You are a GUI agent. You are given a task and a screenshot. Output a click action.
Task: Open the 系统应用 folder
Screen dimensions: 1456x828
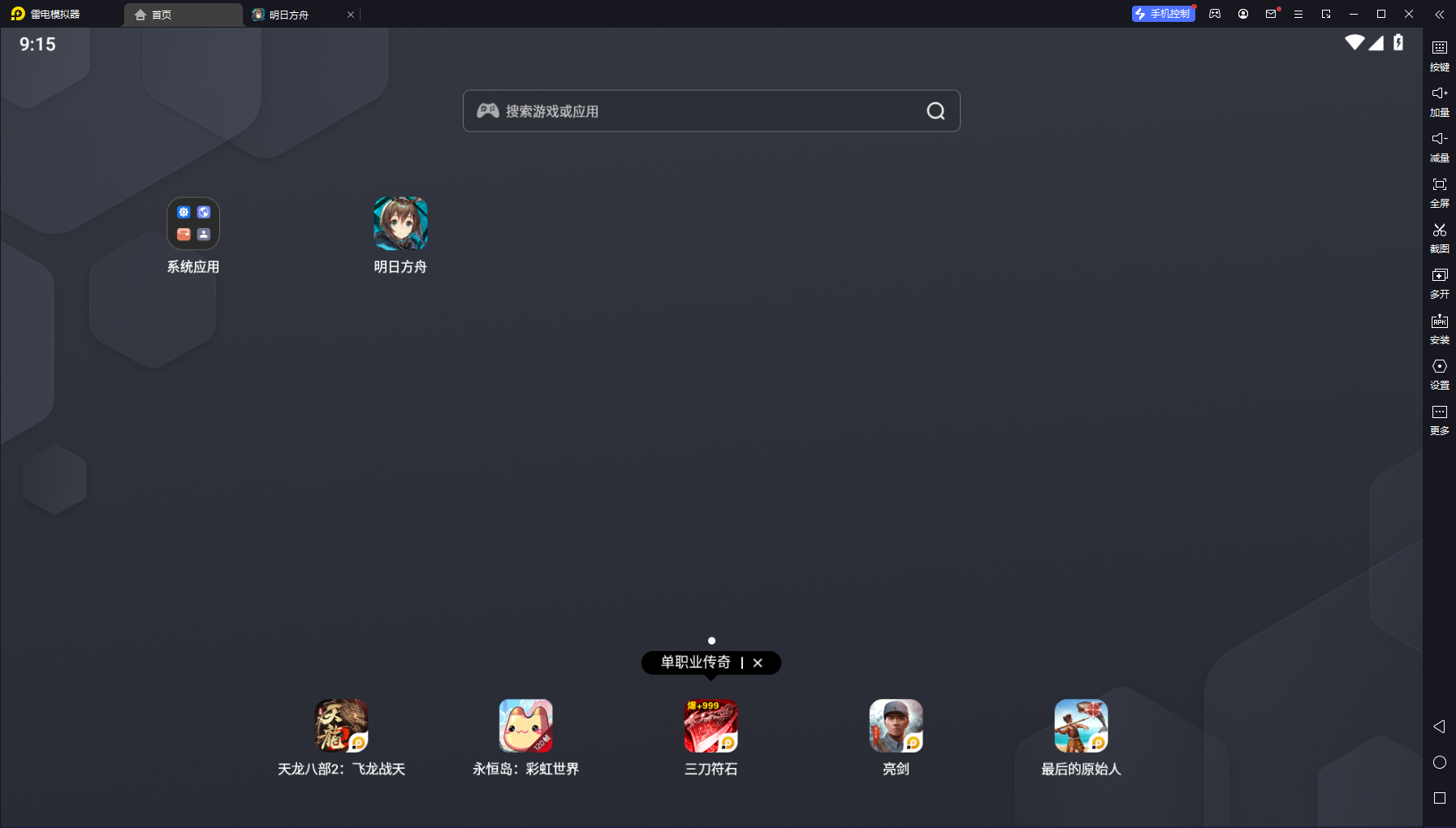[x=192, y=223]
